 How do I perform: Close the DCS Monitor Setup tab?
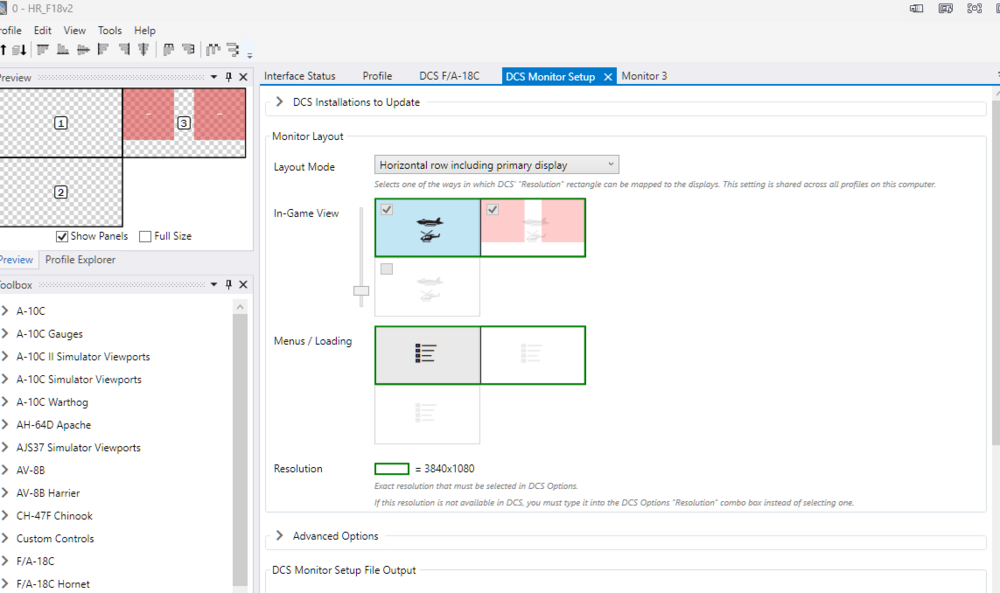click(x=608, y=77)
